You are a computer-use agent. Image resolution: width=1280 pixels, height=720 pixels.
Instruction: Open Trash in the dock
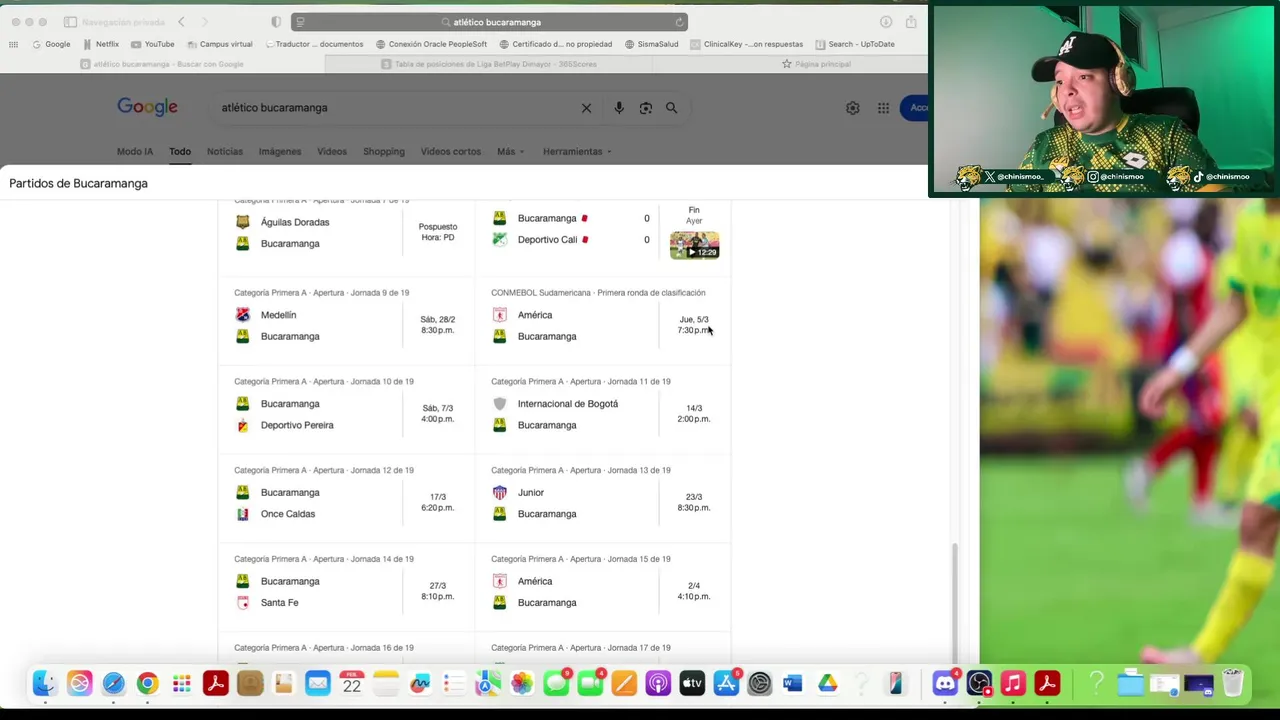(x=1233, y=684)
